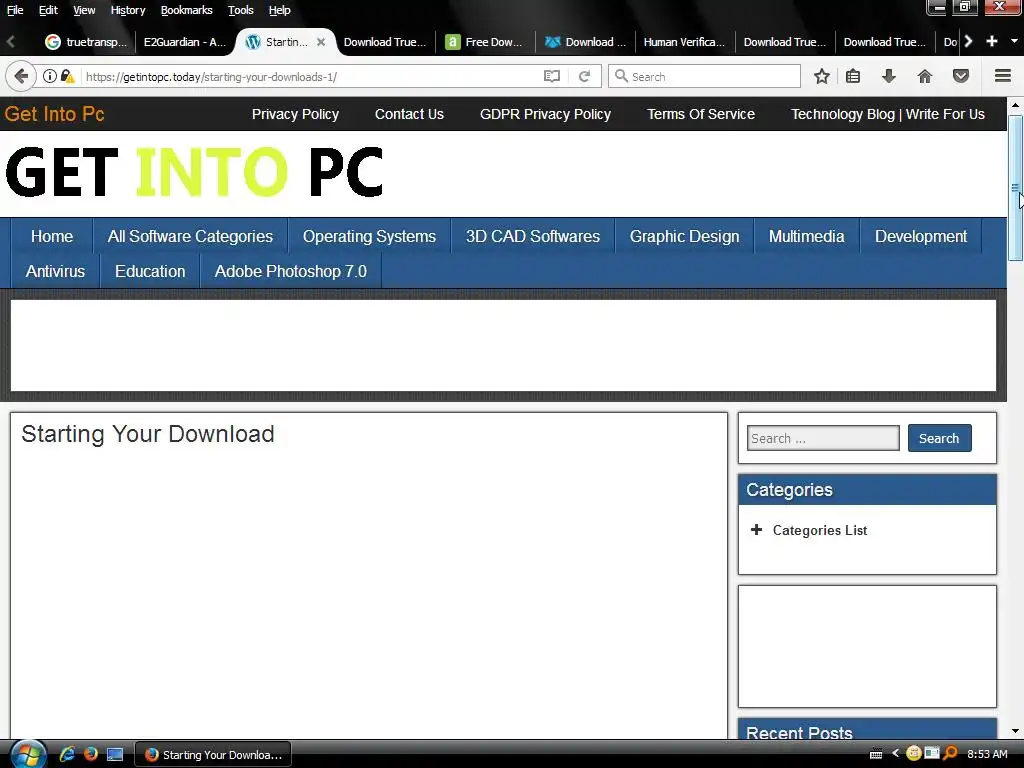Open a new tab with plus icon

pyautogui.click(x=992, y=41)
